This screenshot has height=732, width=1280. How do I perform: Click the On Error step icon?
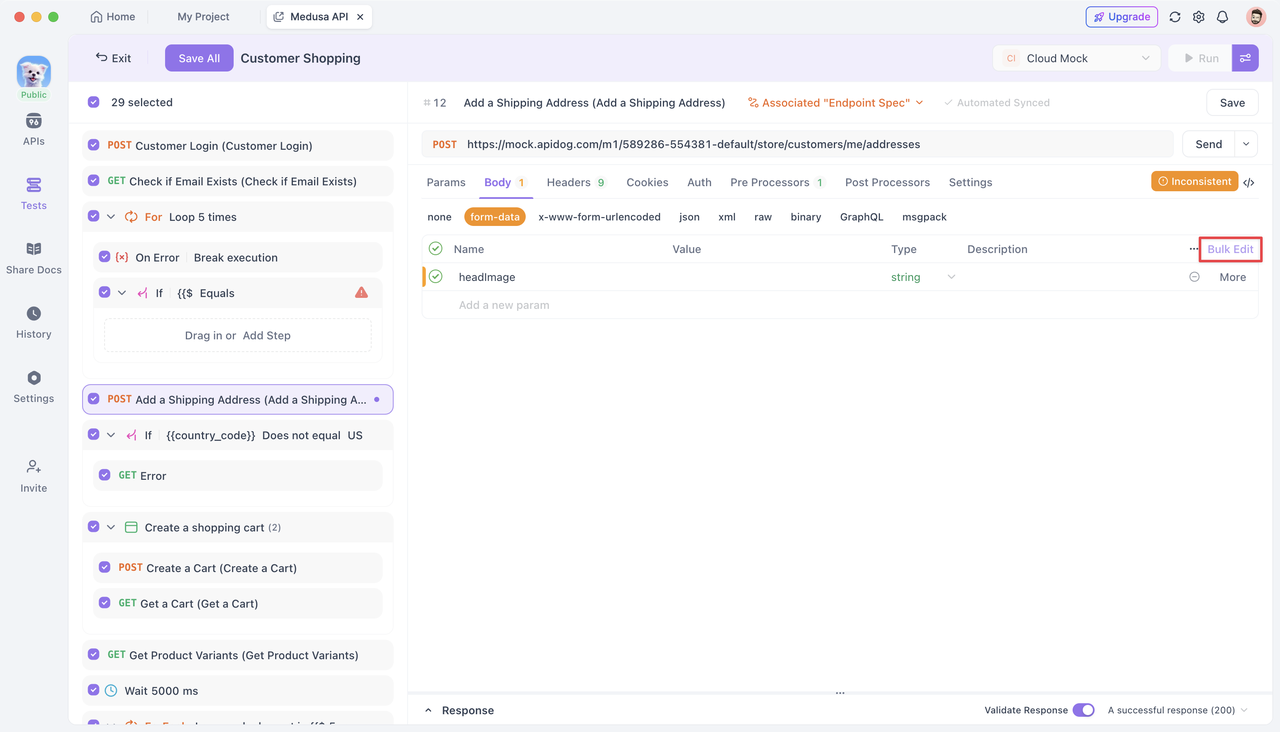(x=122, y=257)
